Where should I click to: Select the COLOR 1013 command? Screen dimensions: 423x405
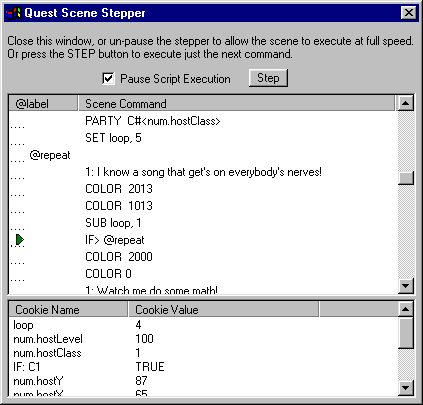119,206
